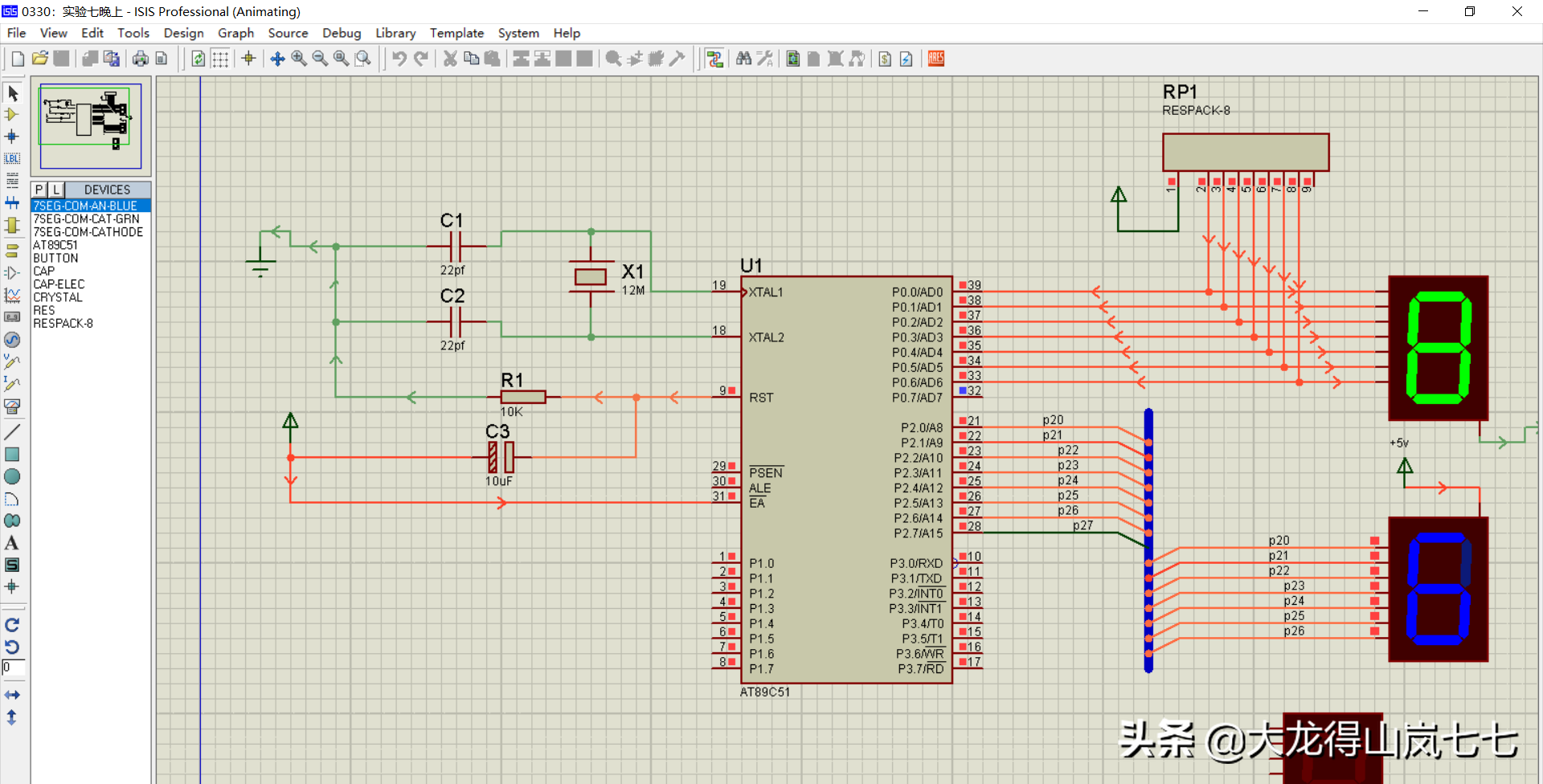Click the rotation angle input field
The image size is (1543, 784).
click(14, 668)
